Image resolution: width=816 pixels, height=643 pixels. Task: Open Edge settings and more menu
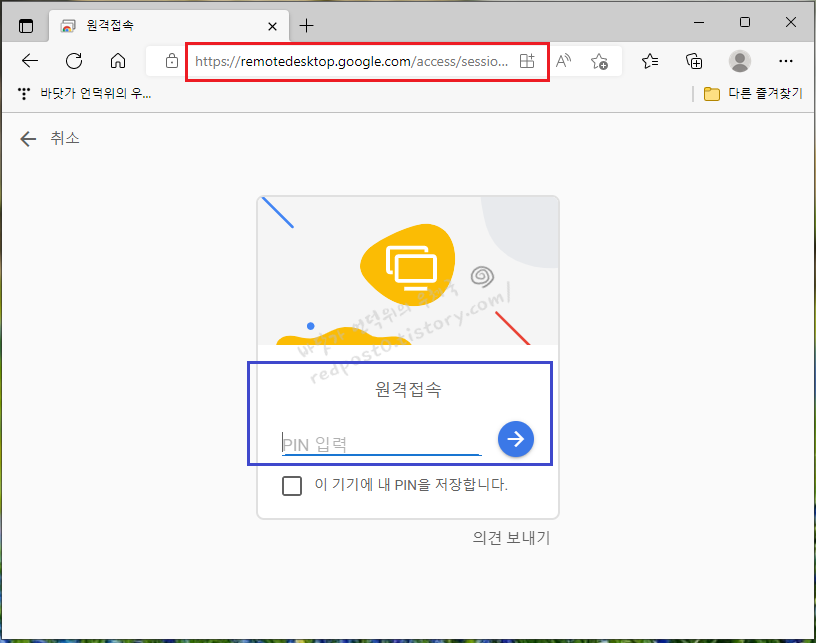[785, 61]
